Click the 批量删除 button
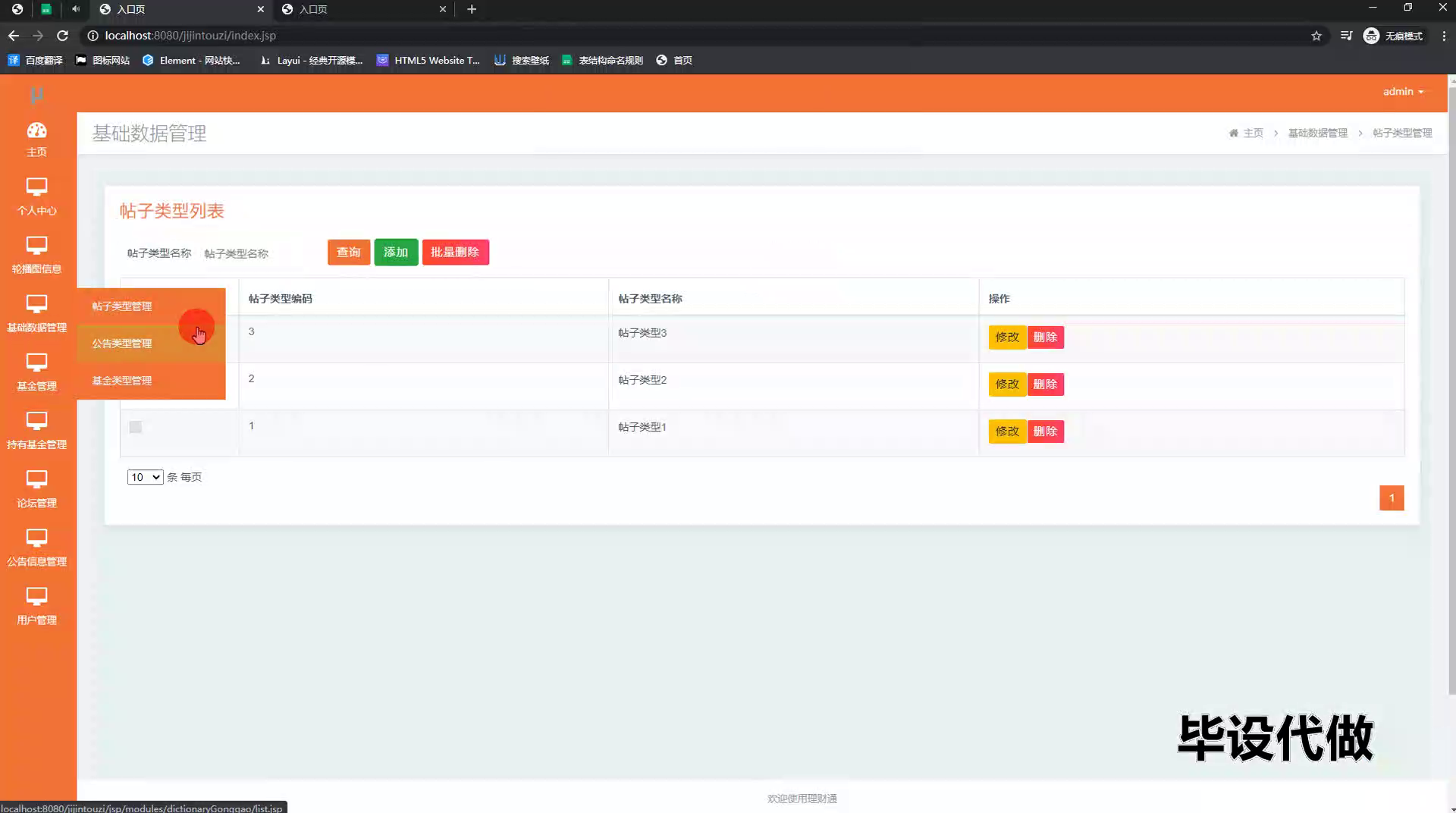The image size is (1456, 813). [455, 253]
